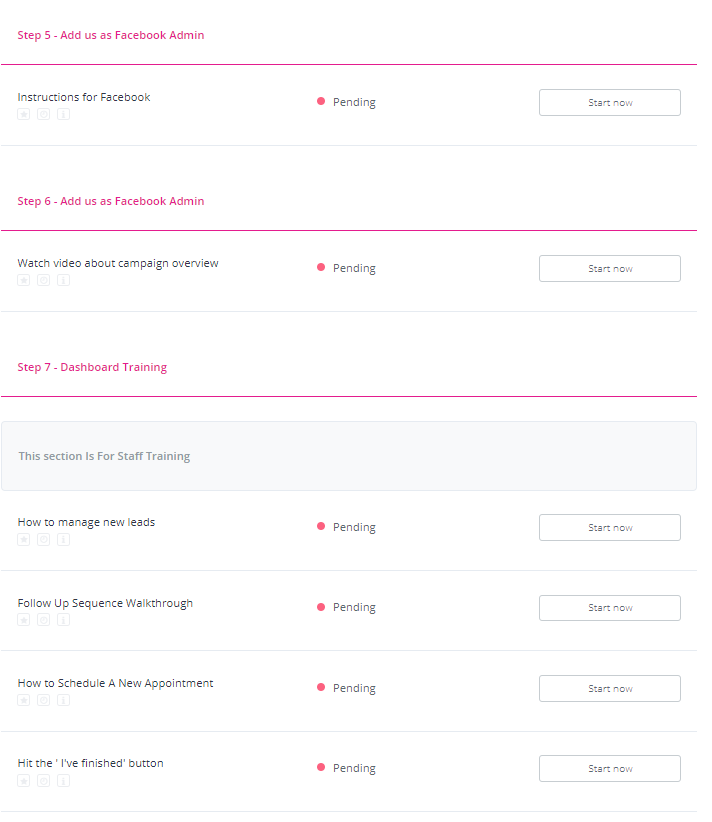Open the info icon under How to manage new leads
Viewport: 712px width, 822px height.
point(63,539)
